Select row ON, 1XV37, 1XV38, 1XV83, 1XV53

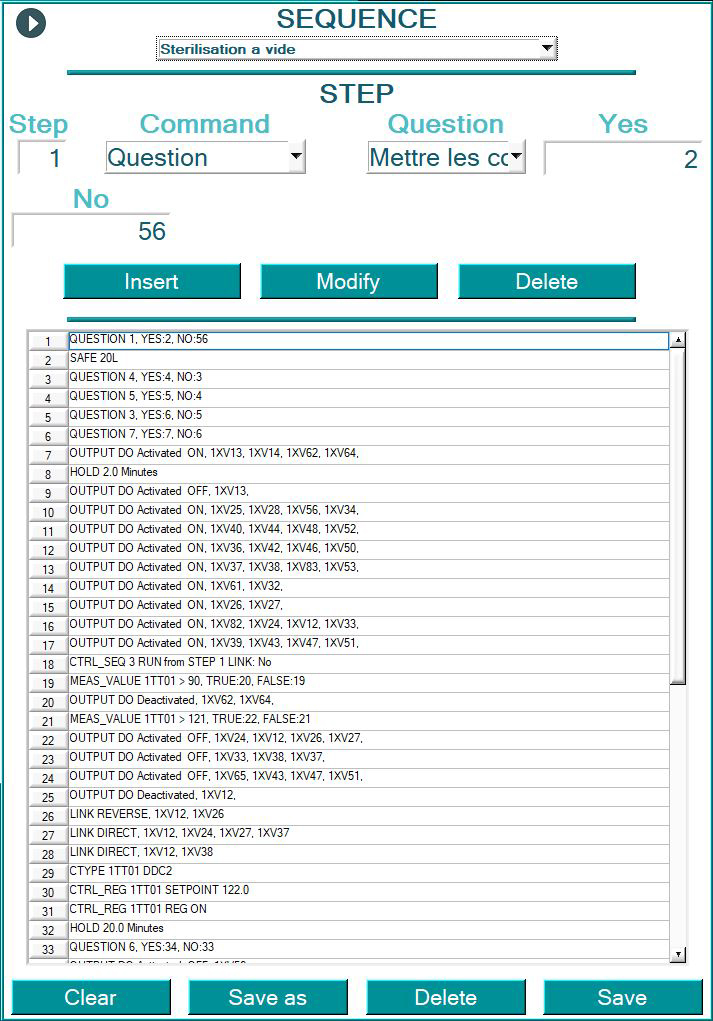369,569
